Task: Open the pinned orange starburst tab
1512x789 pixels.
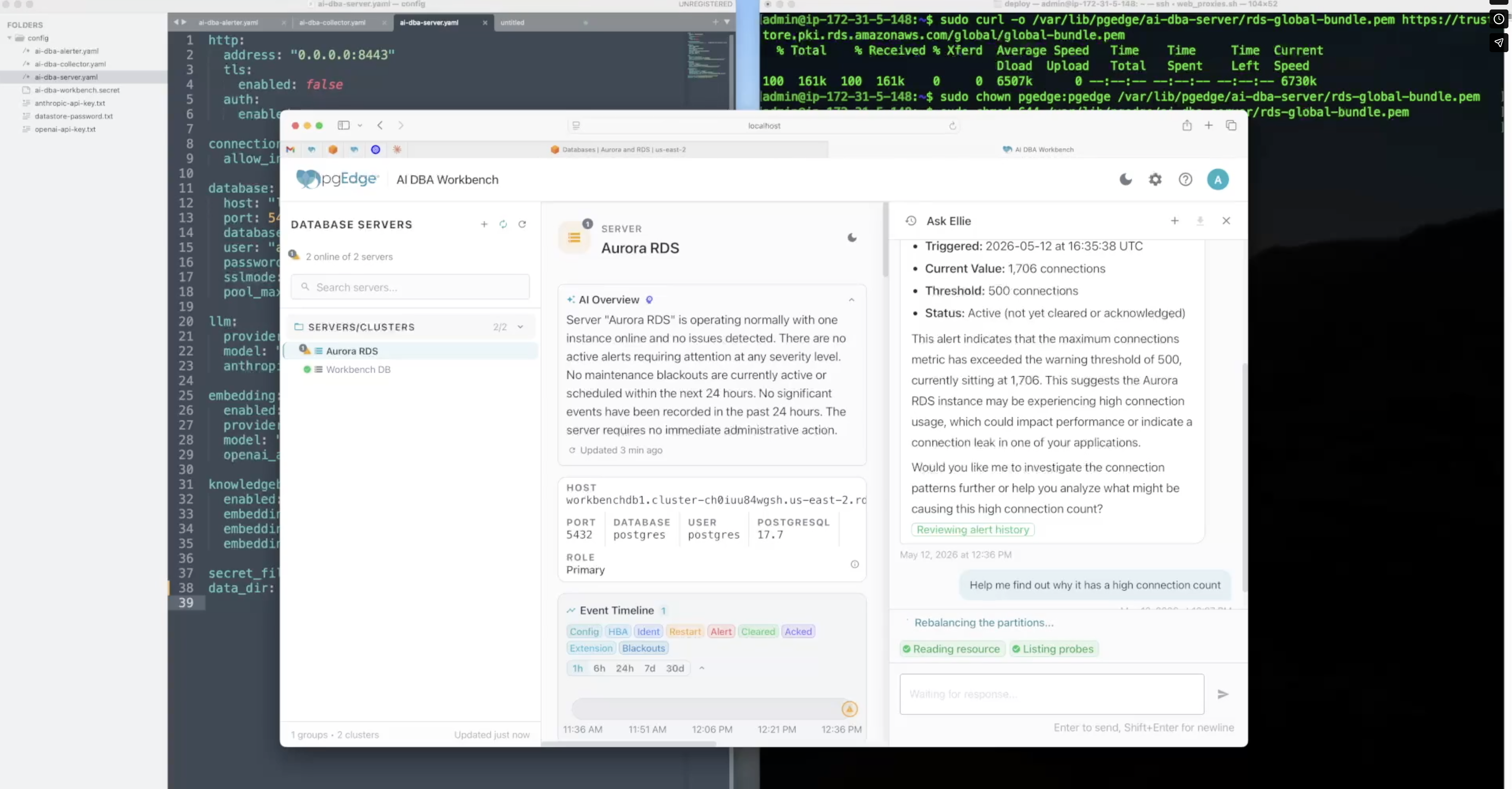Action: coord(397,150)
